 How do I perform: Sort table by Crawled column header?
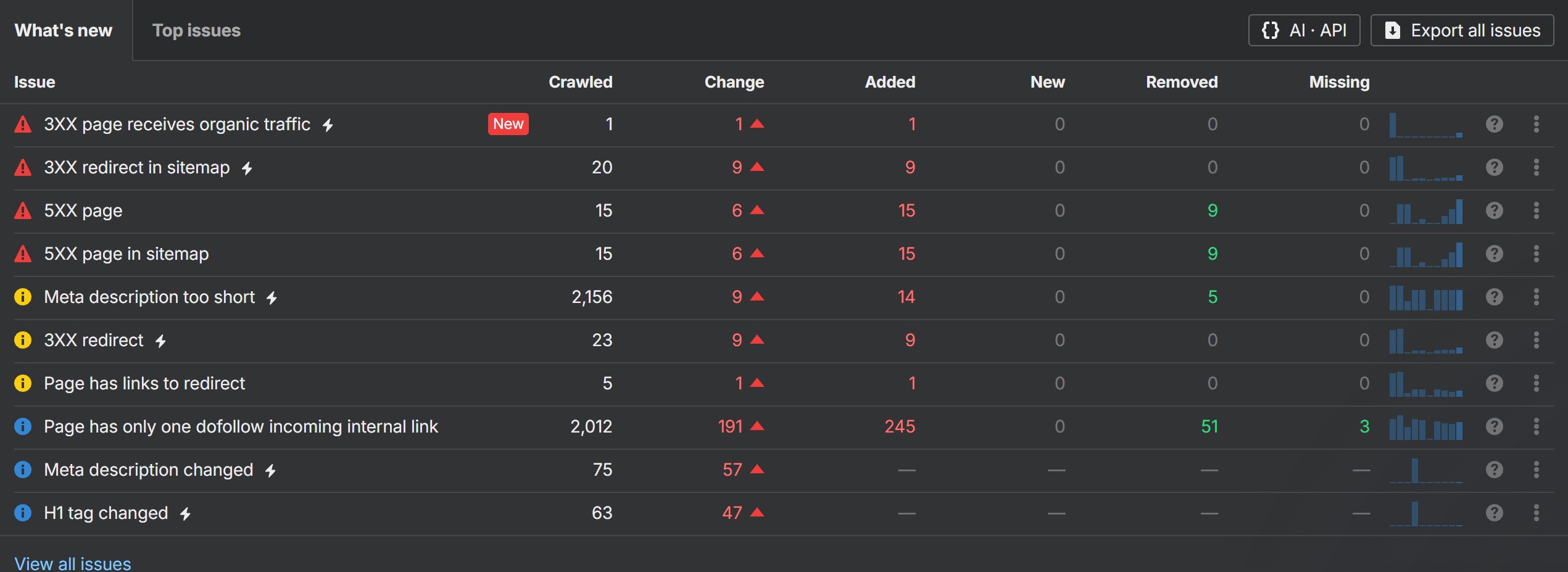coord(580,82)
